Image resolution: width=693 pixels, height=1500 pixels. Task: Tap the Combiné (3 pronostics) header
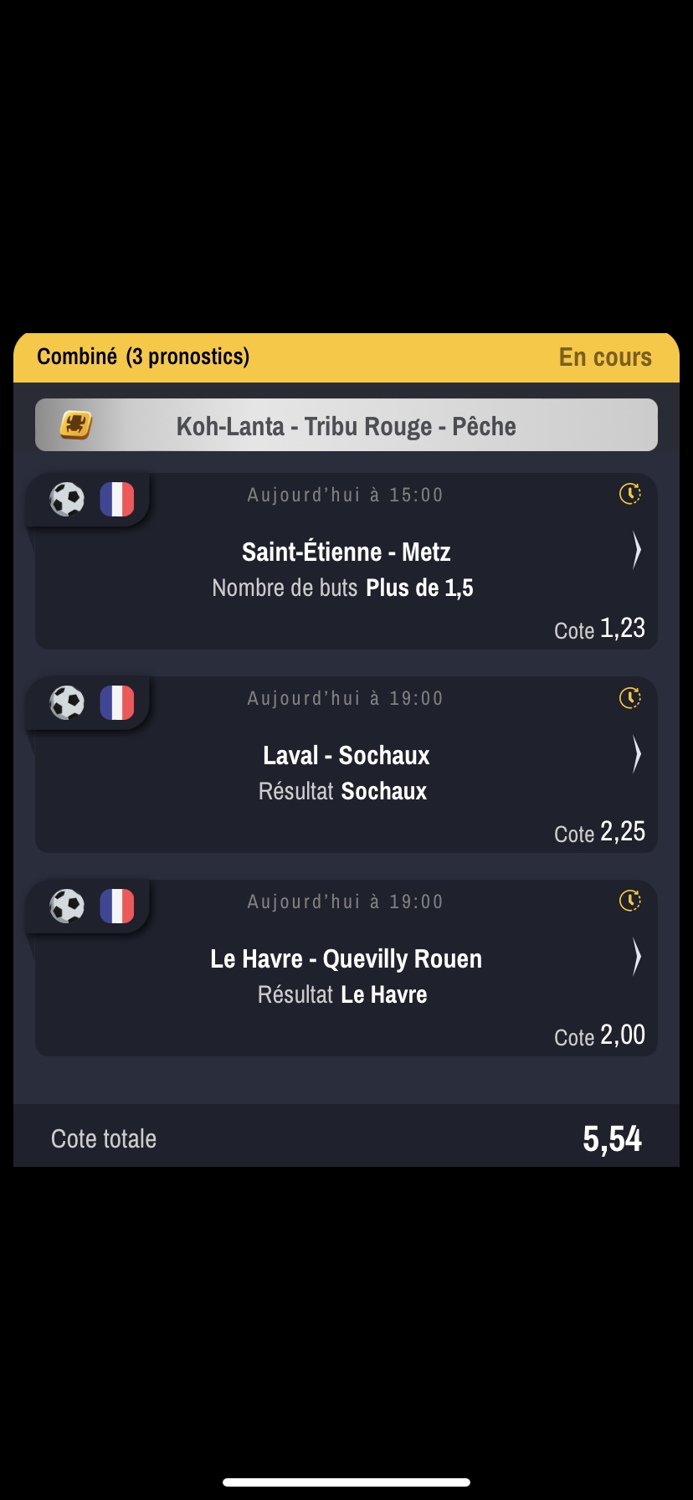(x=143, y=357)
